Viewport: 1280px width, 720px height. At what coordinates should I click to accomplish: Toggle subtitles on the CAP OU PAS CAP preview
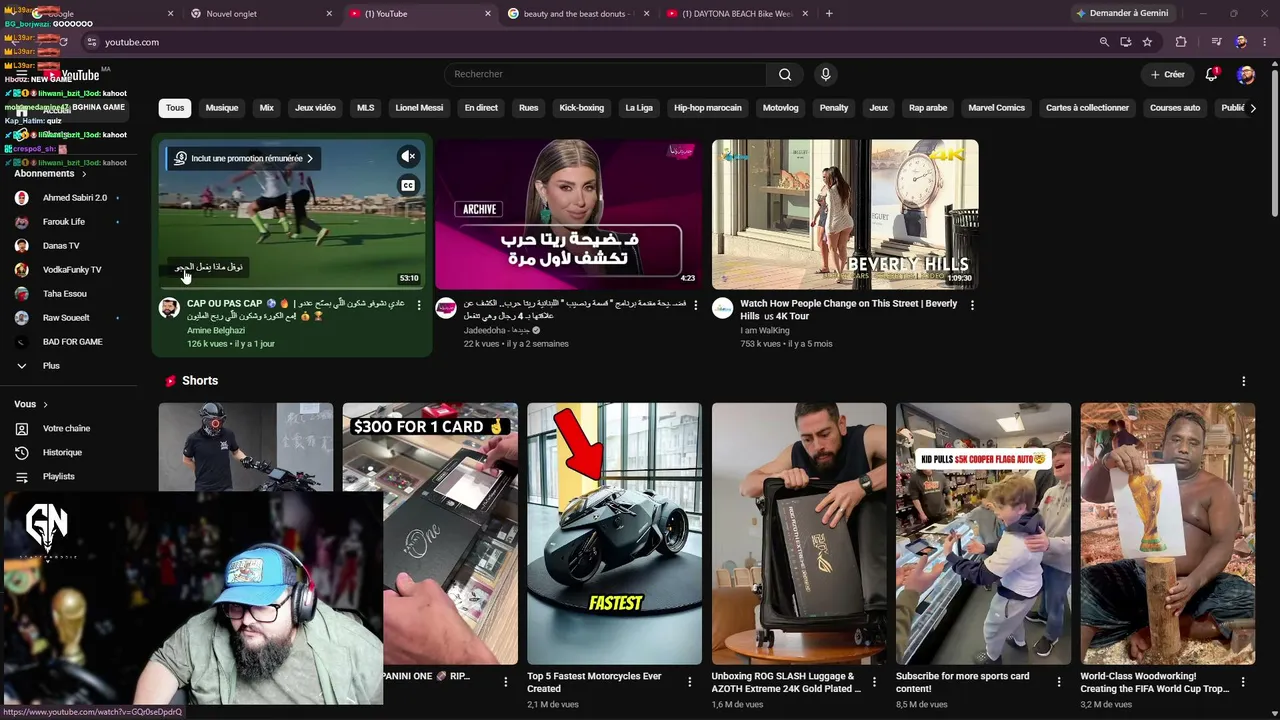[x=408, y=185]
